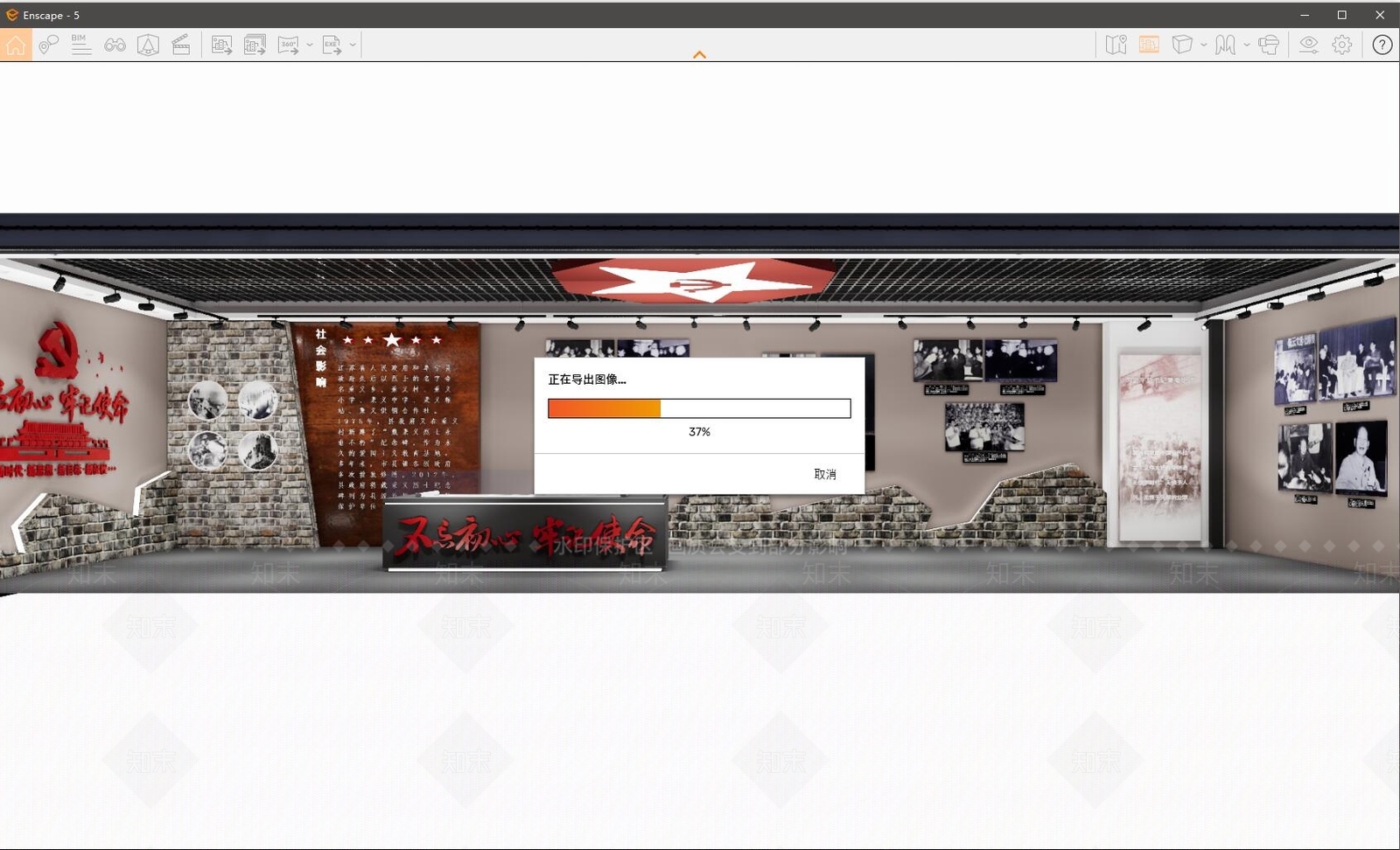Viewport: 1400px width, 850px height.
Task: Click the 正在导出图像... dialog title text
Action: [587, 380]
